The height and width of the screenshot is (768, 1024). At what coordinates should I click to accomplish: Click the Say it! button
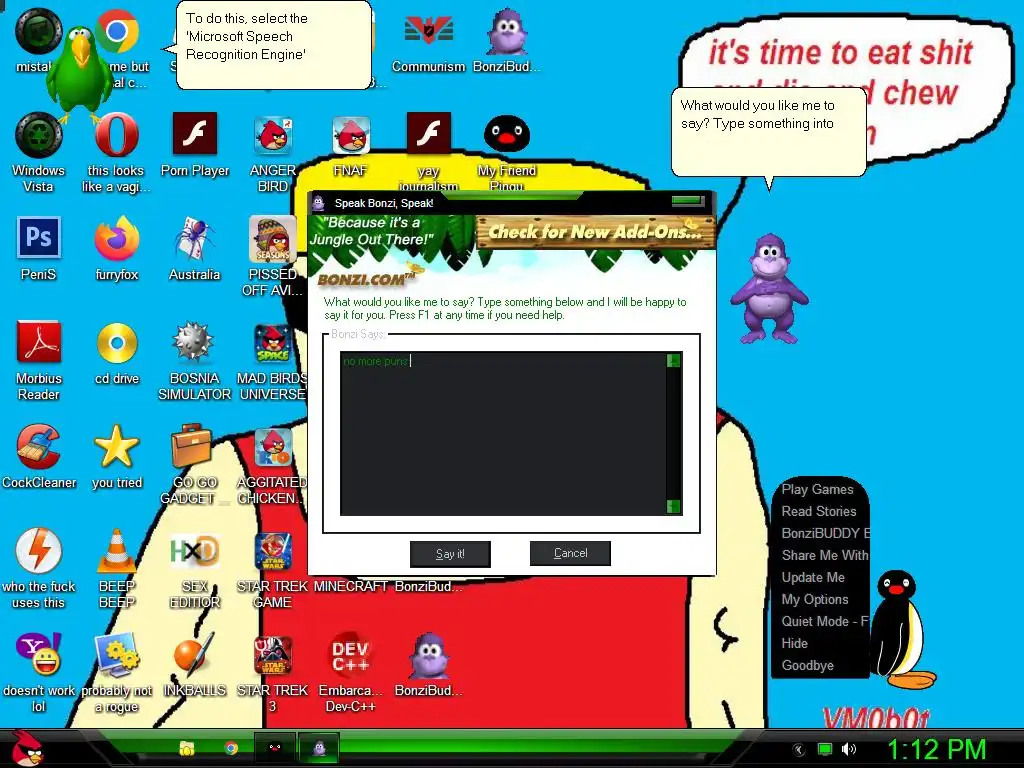450,554
